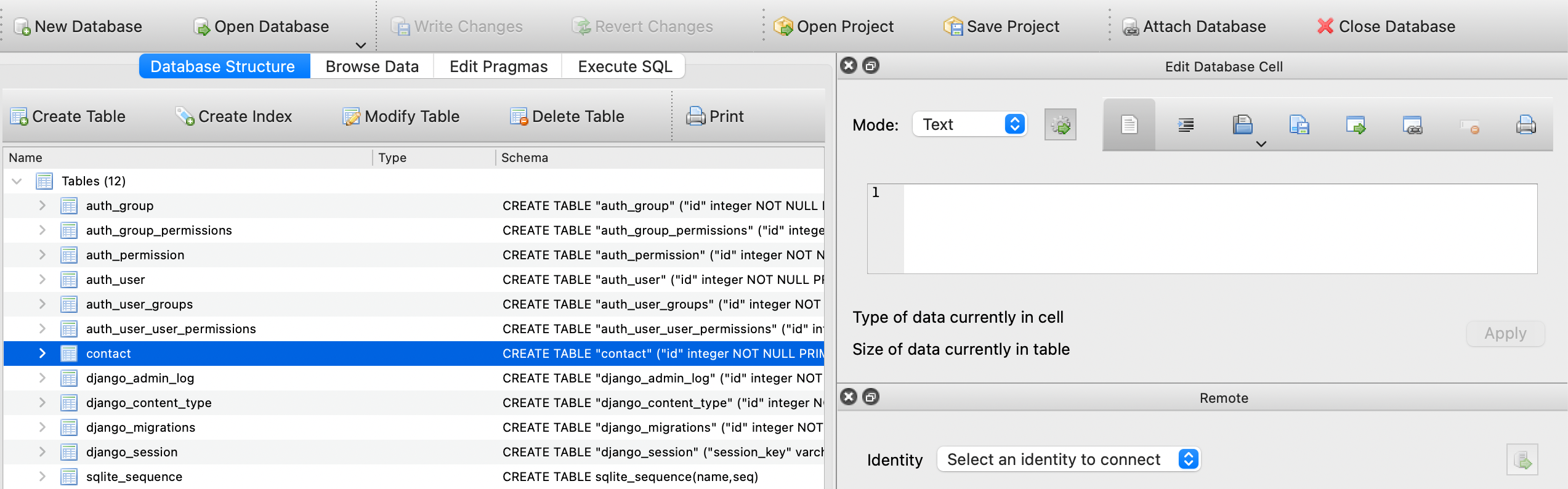Viewport: 1568px width, 489px height.
Task: Click the Attach Database icon
Action: tap(1131, 27)
